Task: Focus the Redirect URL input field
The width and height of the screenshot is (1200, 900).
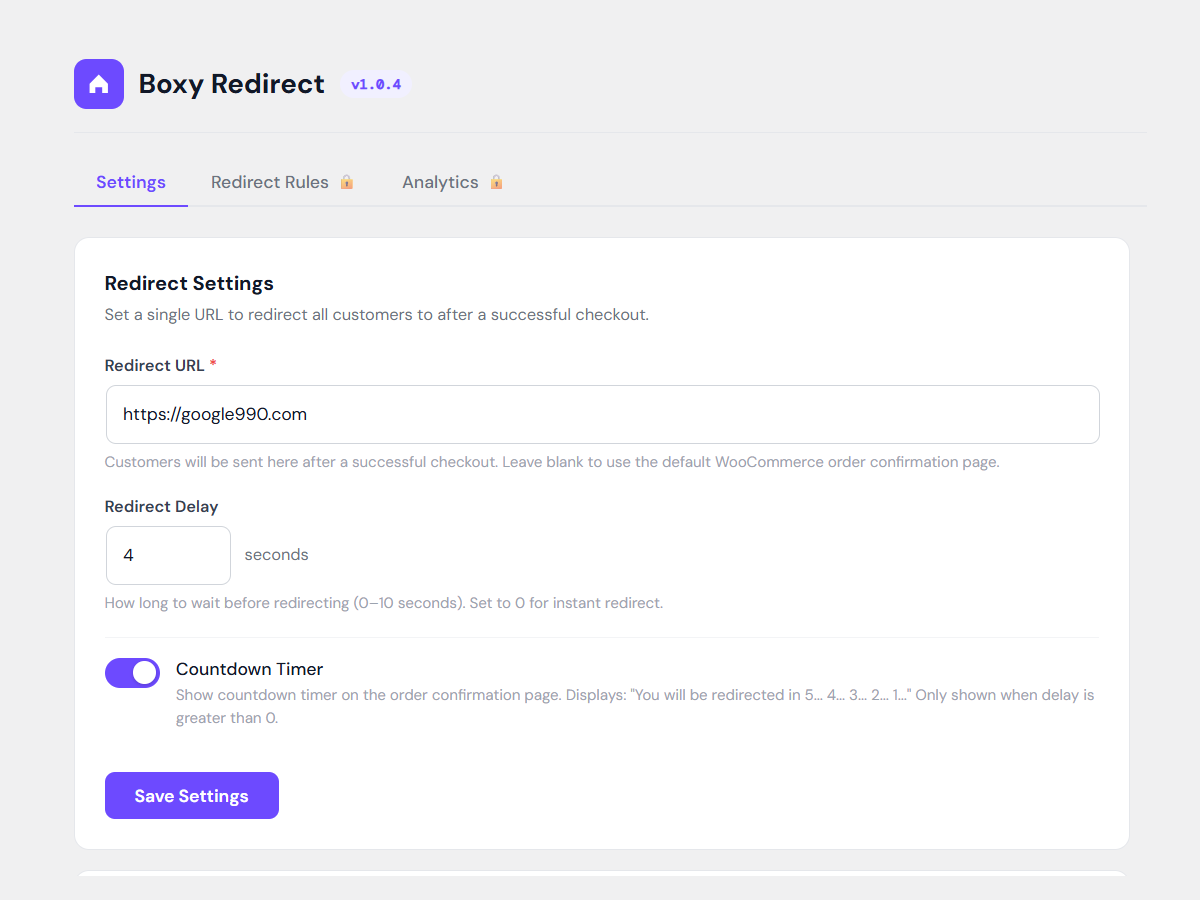Action: pyautogui.click(x=602, y=414)
